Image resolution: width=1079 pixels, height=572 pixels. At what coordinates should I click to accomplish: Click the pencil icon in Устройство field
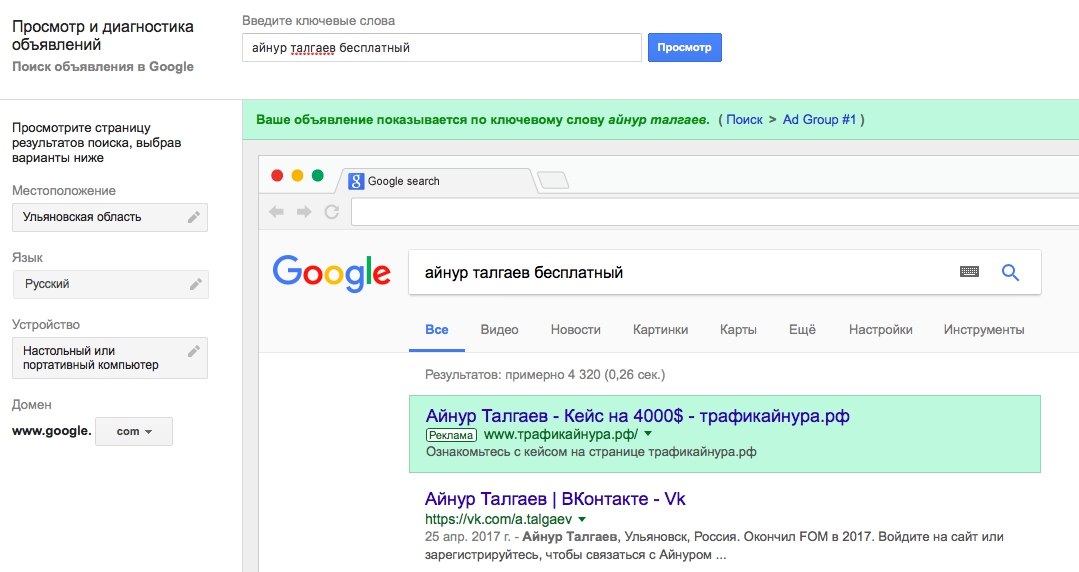194,351
